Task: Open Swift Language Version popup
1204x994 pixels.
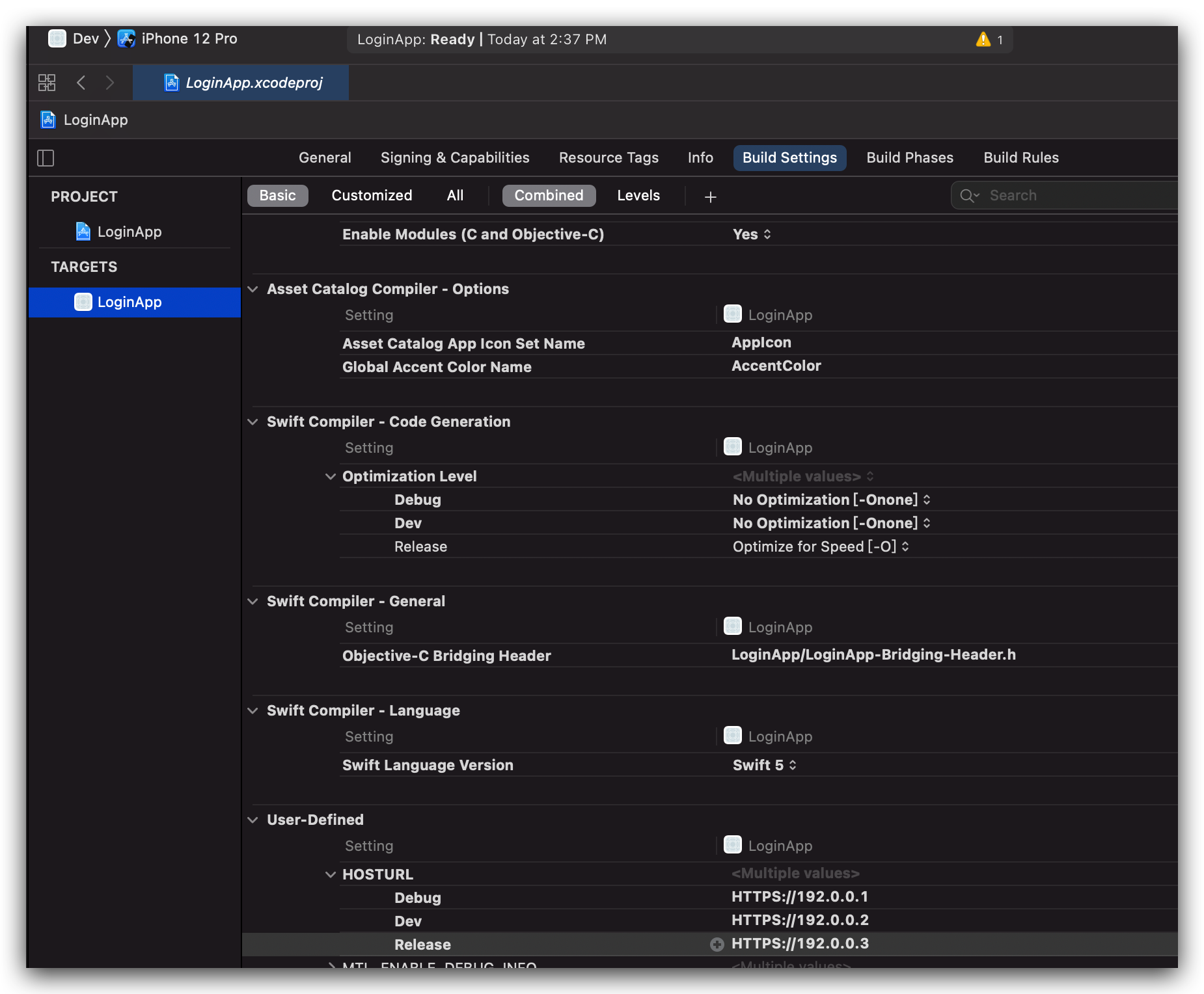Action: pyautogui.click(x=765, y=765)
